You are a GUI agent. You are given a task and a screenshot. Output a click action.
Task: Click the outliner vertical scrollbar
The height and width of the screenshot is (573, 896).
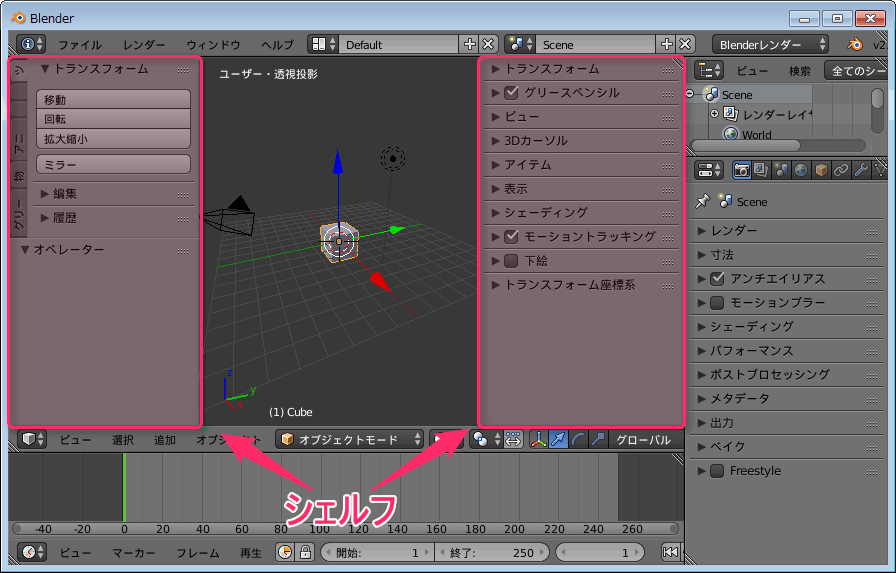click(878, 109)
